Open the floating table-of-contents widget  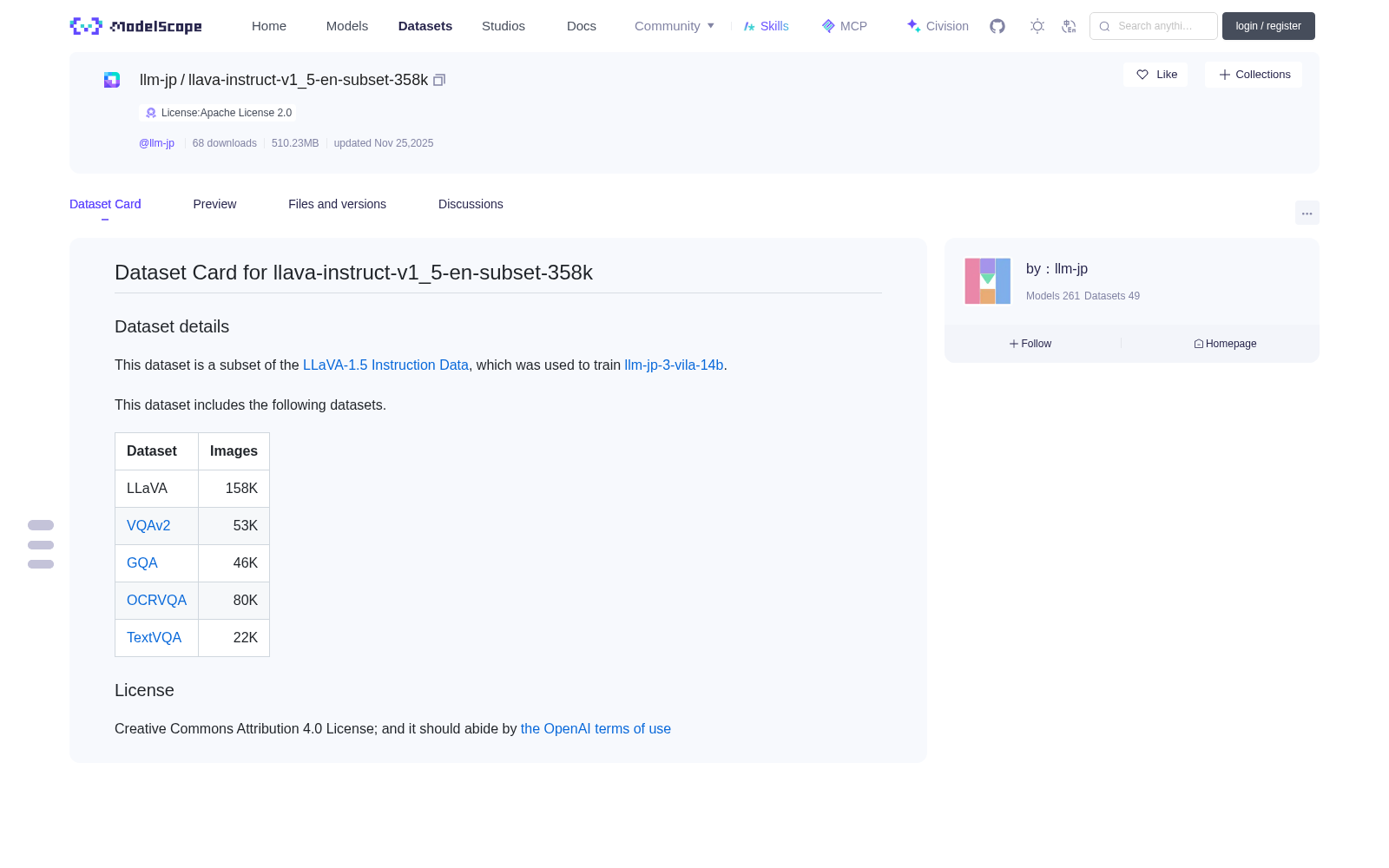(x=41, y=545)
